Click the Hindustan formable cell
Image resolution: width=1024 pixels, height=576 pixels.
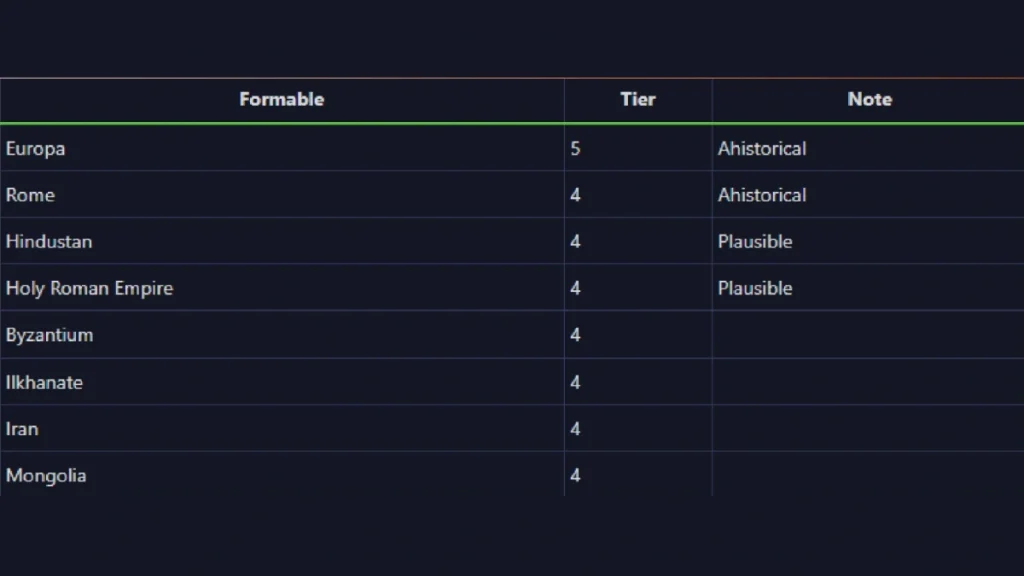coord(49,241)
